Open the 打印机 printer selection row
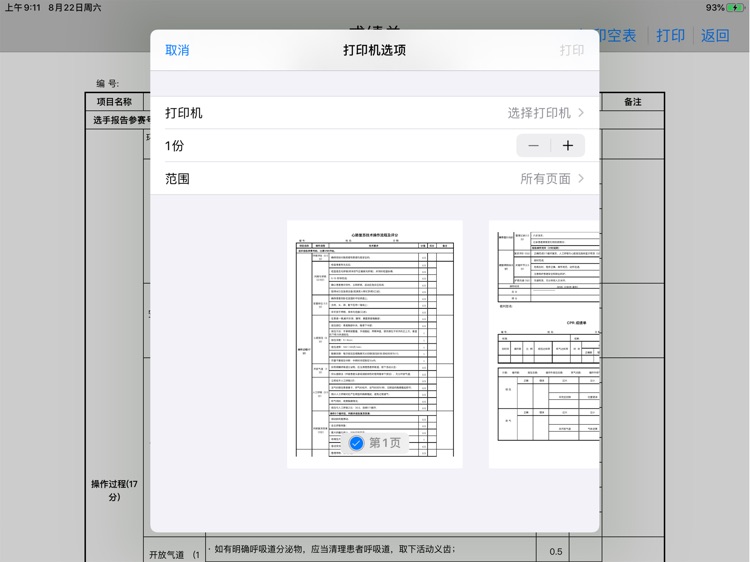Viewport: 750px width, 562px height. click(375, 113)
